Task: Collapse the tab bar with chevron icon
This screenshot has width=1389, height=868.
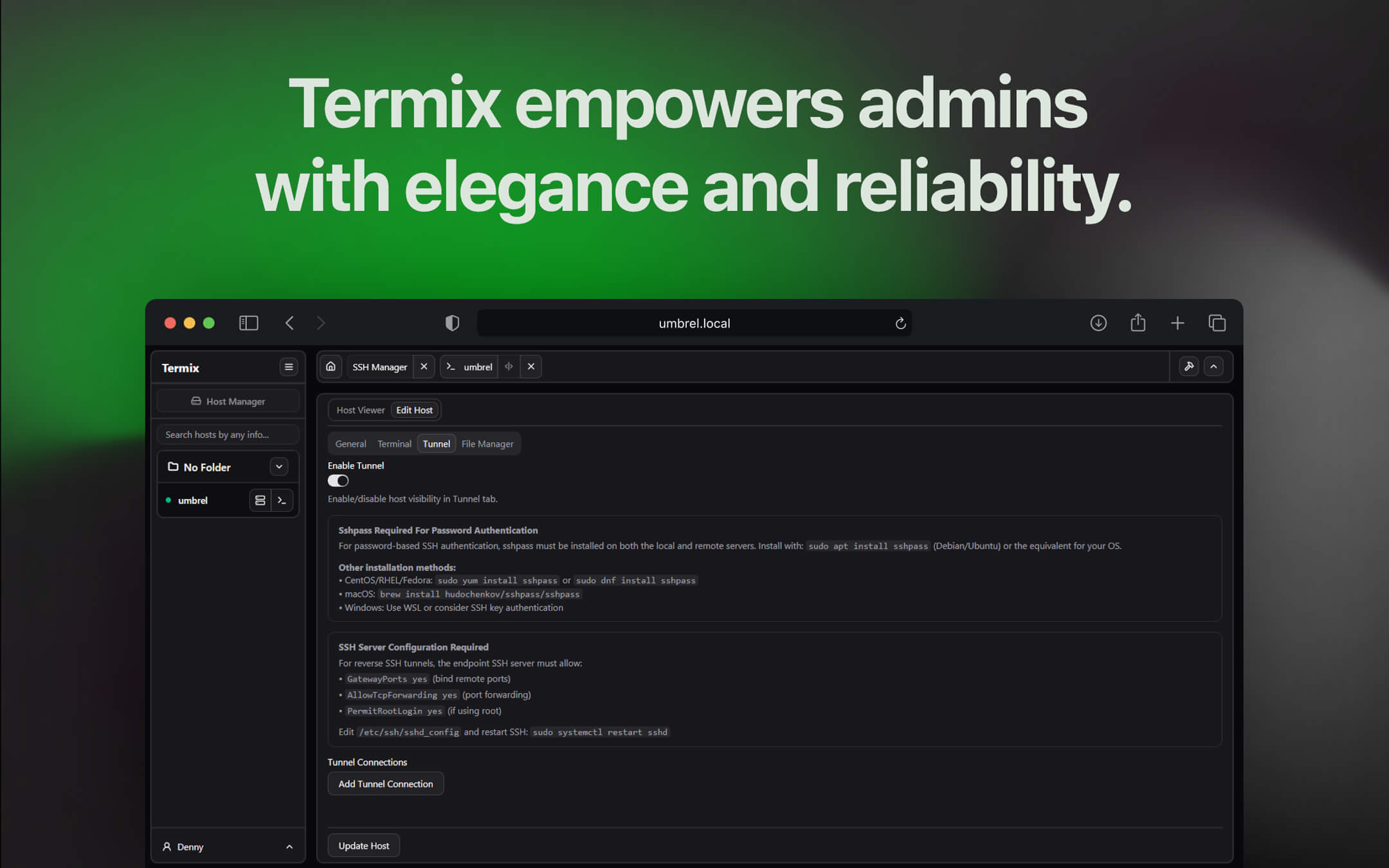Action: (1214, 366)
